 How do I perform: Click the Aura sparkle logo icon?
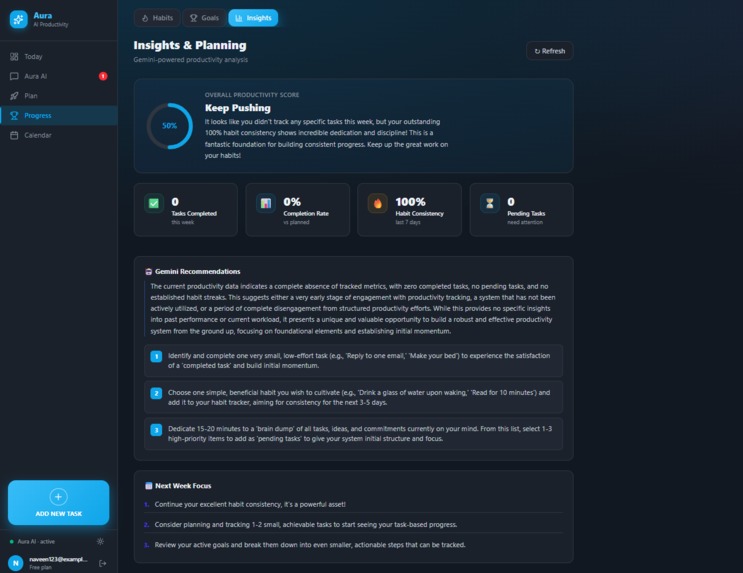[18, 19]
